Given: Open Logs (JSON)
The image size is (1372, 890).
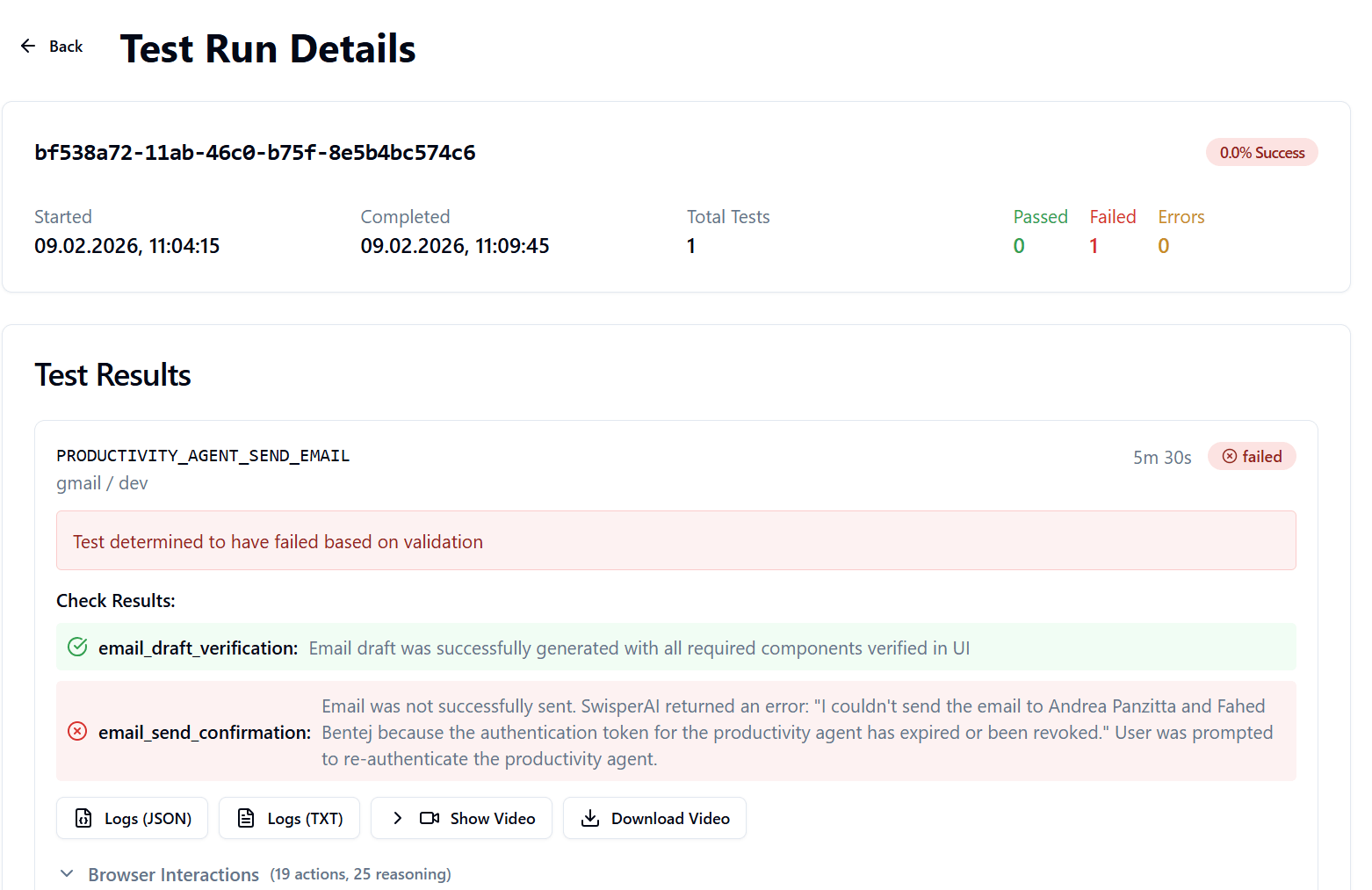Looking at the screenshot, I should [132, 818].
